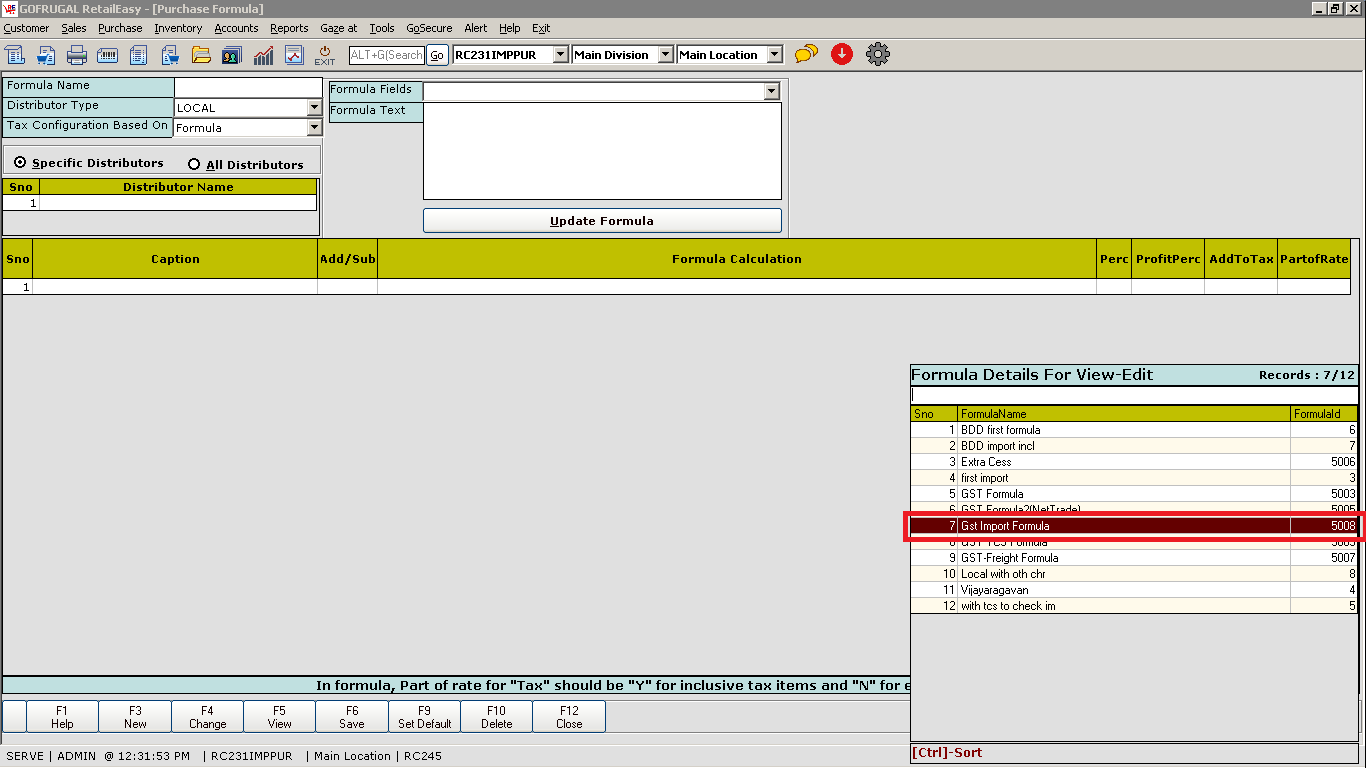Open the yellow chat bubbles icon

click(x=806, y=54)
